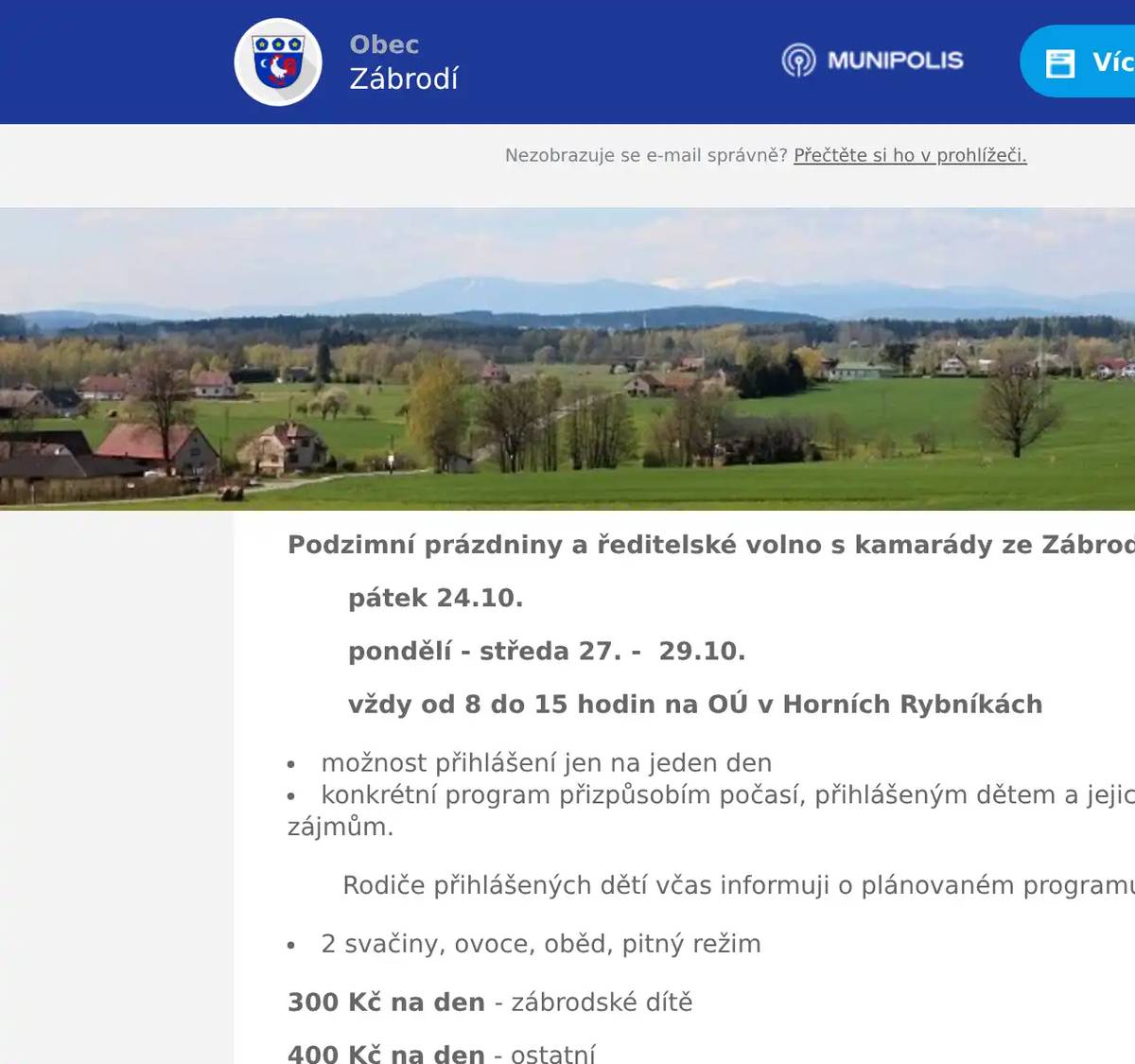Viewport: 1135px width, 1064px height.
Task: Open the email in browser via 'Přečtěte si ho v prohlížeči'
Action: (x=910, y=156)
